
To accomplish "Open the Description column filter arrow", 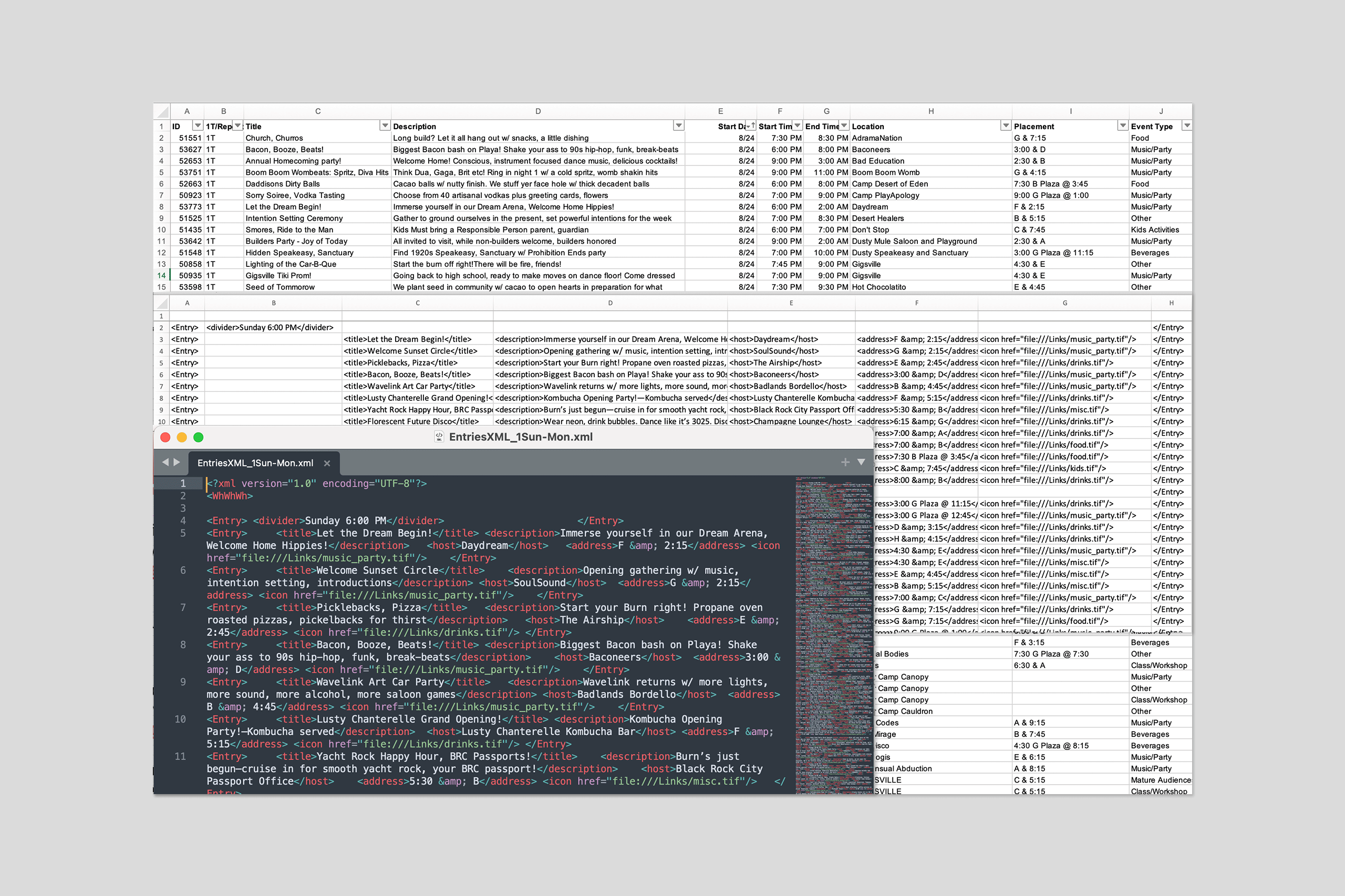I will coord(678,126).
